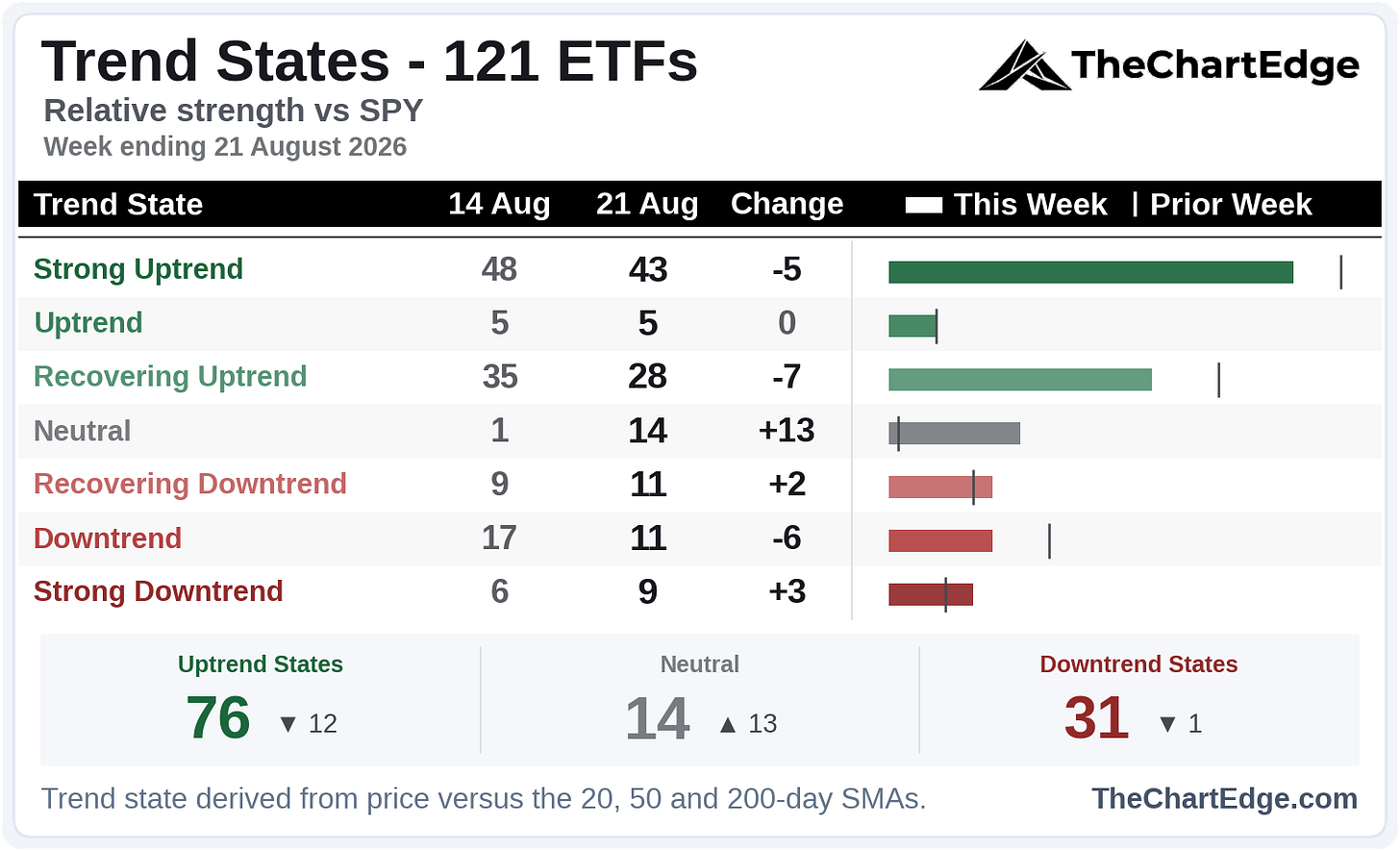Click the up triangle beside Neutral 13

coord(728,724)
